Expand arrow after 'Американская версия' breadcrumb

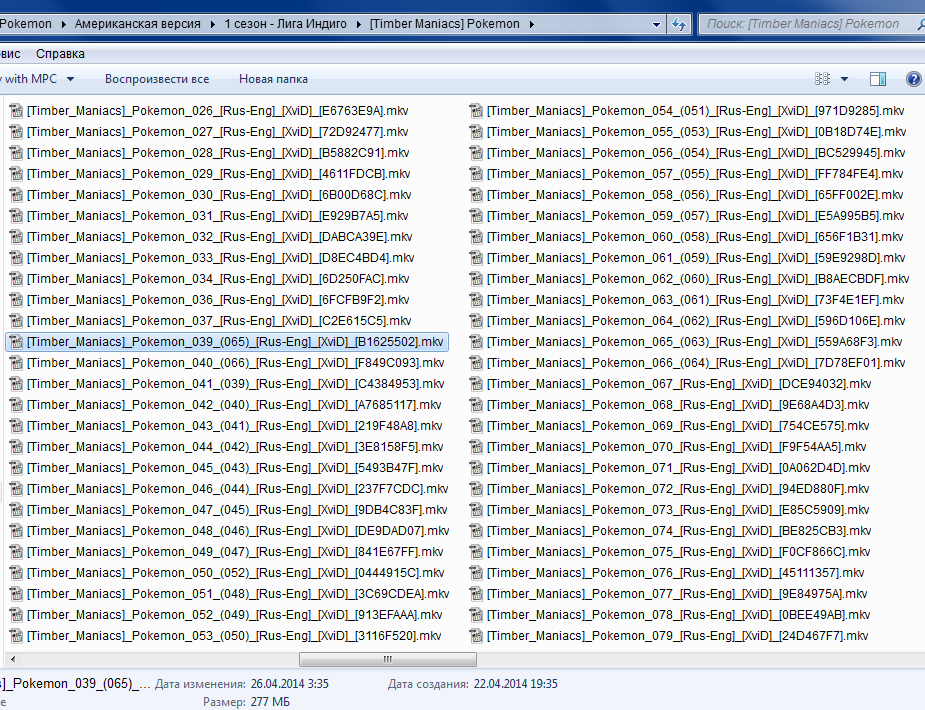(212, 25)
